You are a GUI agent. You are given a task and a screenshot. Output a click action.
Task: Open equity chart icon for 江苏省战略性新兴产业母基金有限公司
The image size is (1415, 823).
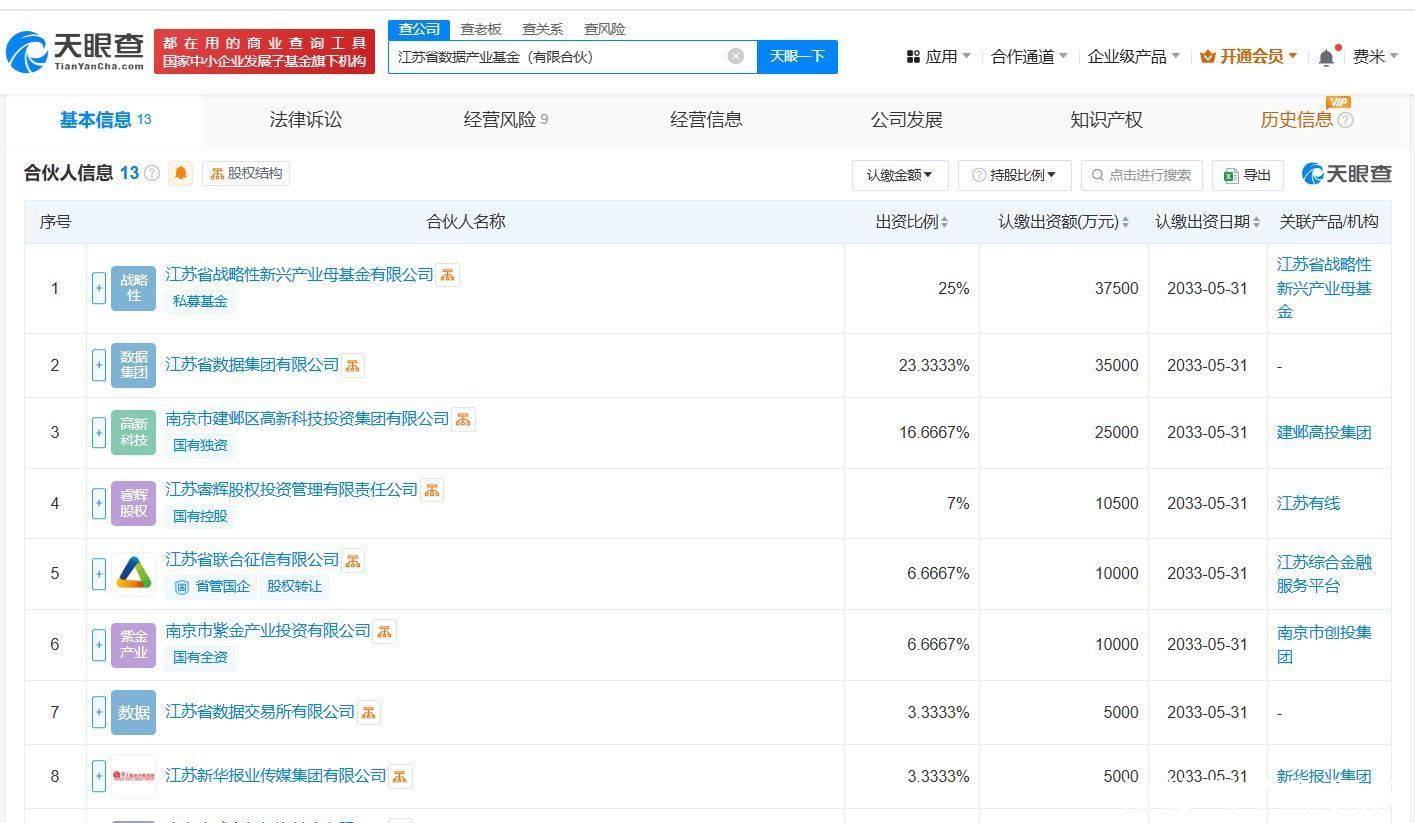click(448, 275)
